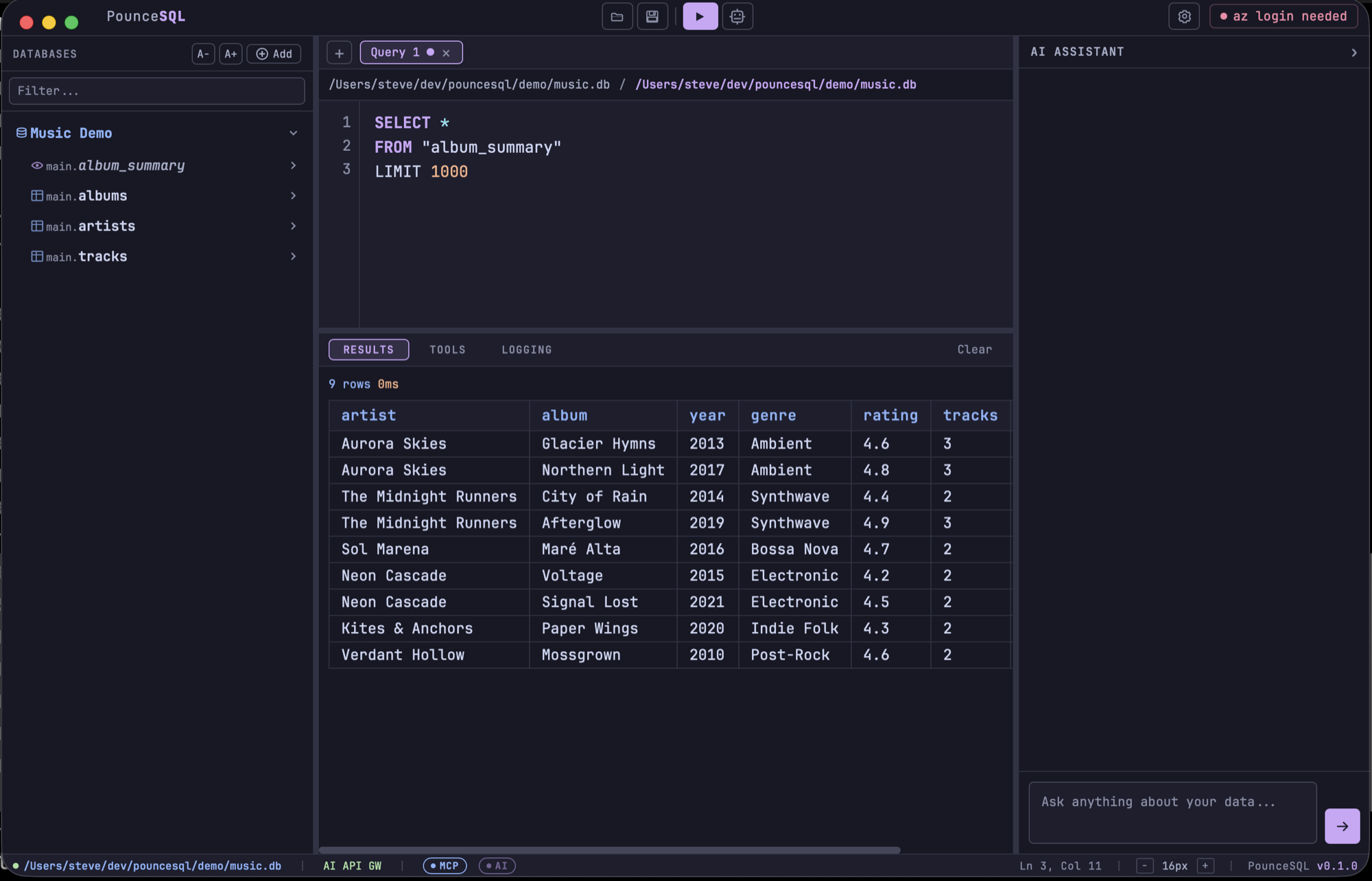
Task: Click the eye icon beside main.album_summary
Action: (37, 165)
